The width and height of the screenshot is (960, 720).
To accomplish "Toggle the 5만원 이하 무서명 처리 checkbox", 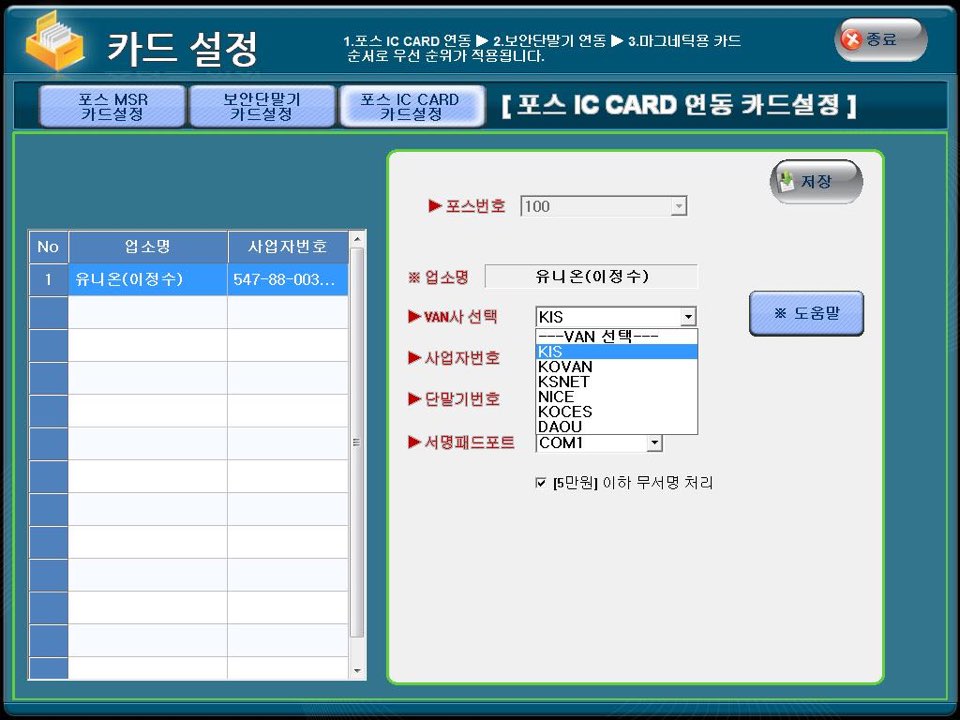I will pos(541,483).
